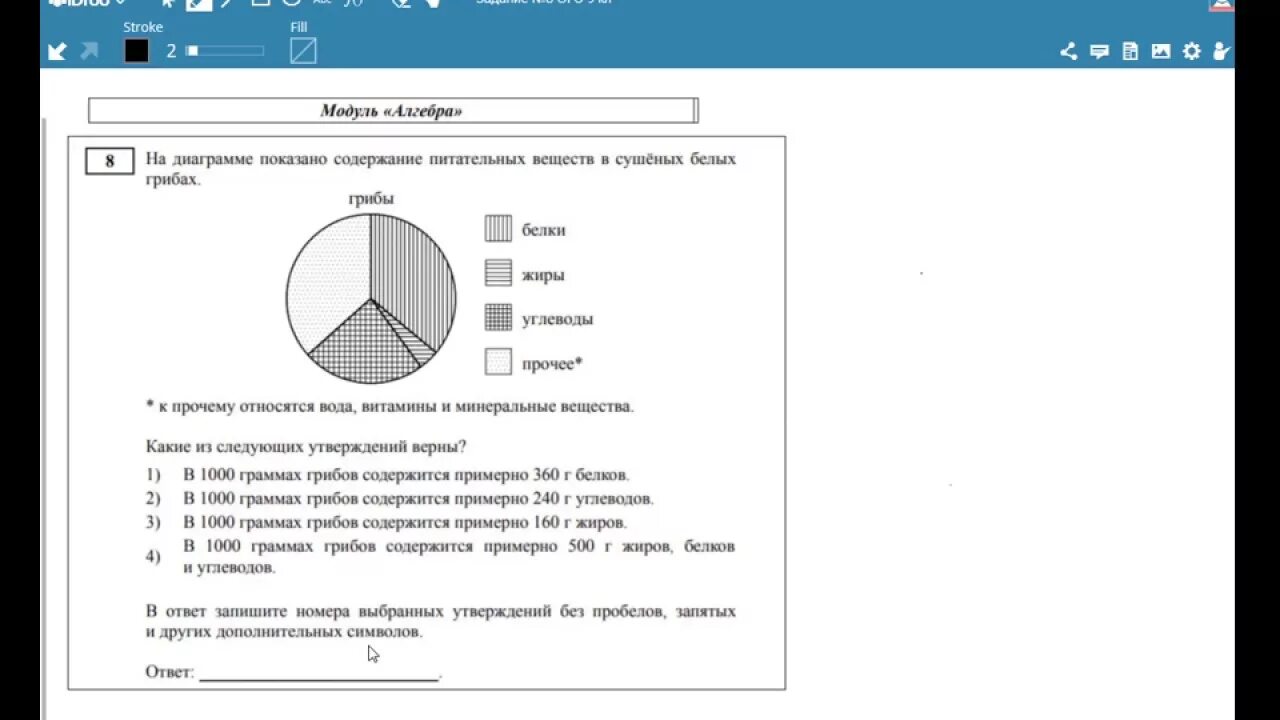
Task: Click the task number 8 box
Action: [109, 161]
